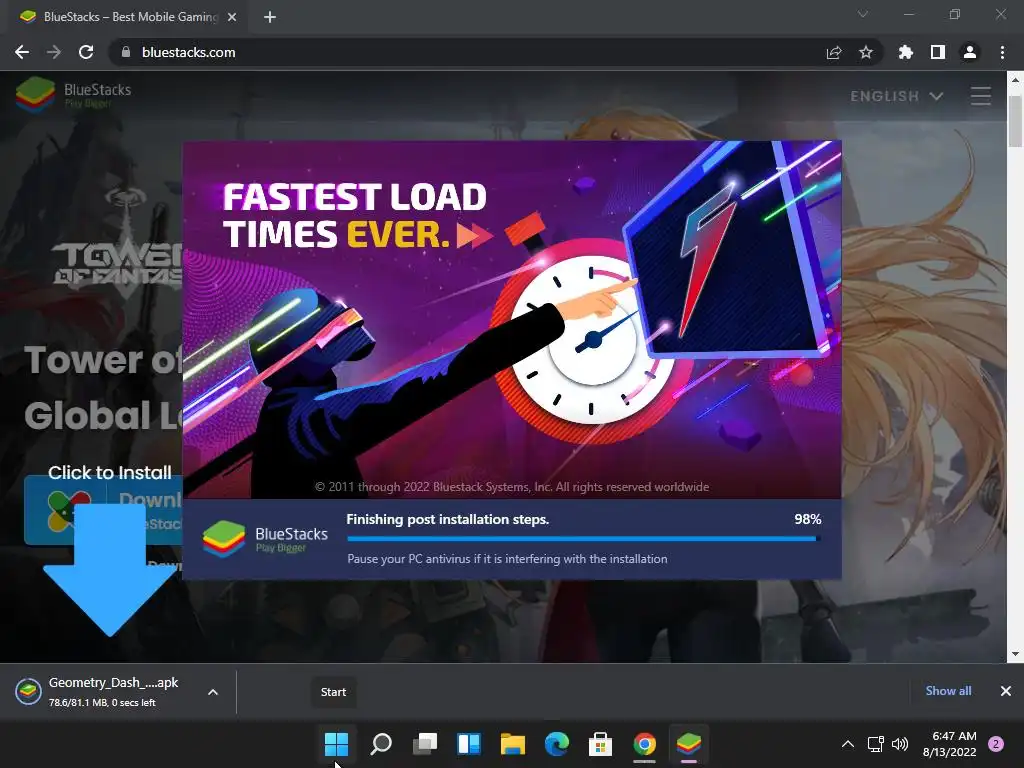This screenshot has width=1024, height=768.
Task: Close the downloads bar
Action: pos(1006,691)
